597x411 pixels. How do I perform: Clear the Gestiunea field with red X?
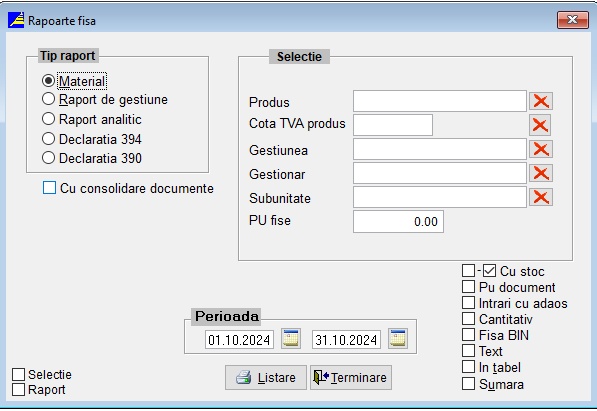click(541, 149)
